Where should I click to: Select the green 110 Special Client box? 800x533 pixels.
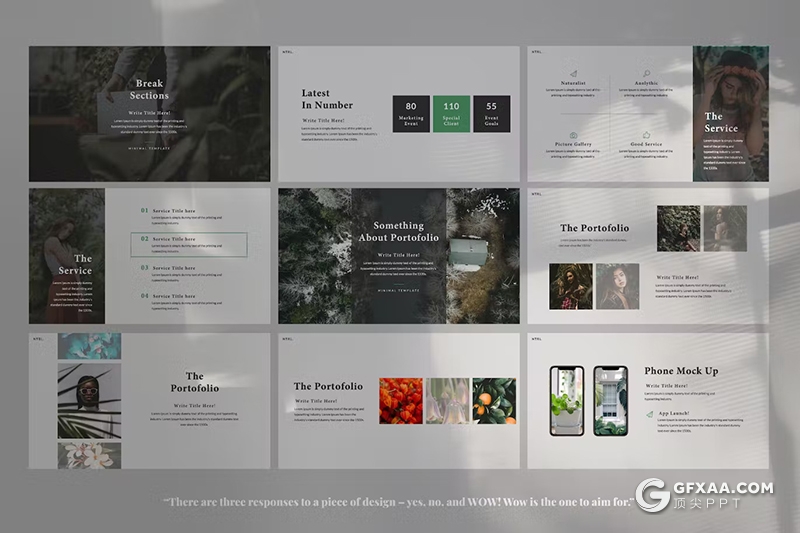coord(451,114)
